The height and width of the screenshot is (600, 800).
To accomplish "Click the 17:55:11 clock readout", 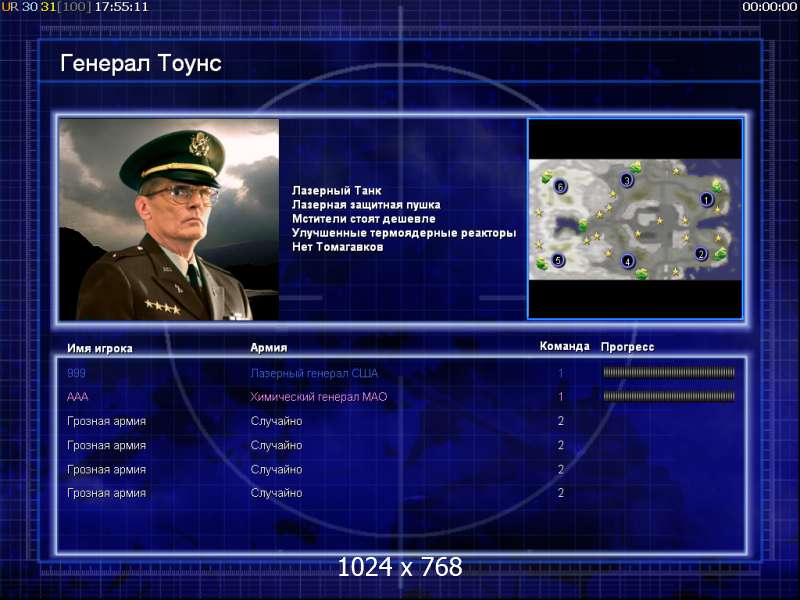I will 121,7.
